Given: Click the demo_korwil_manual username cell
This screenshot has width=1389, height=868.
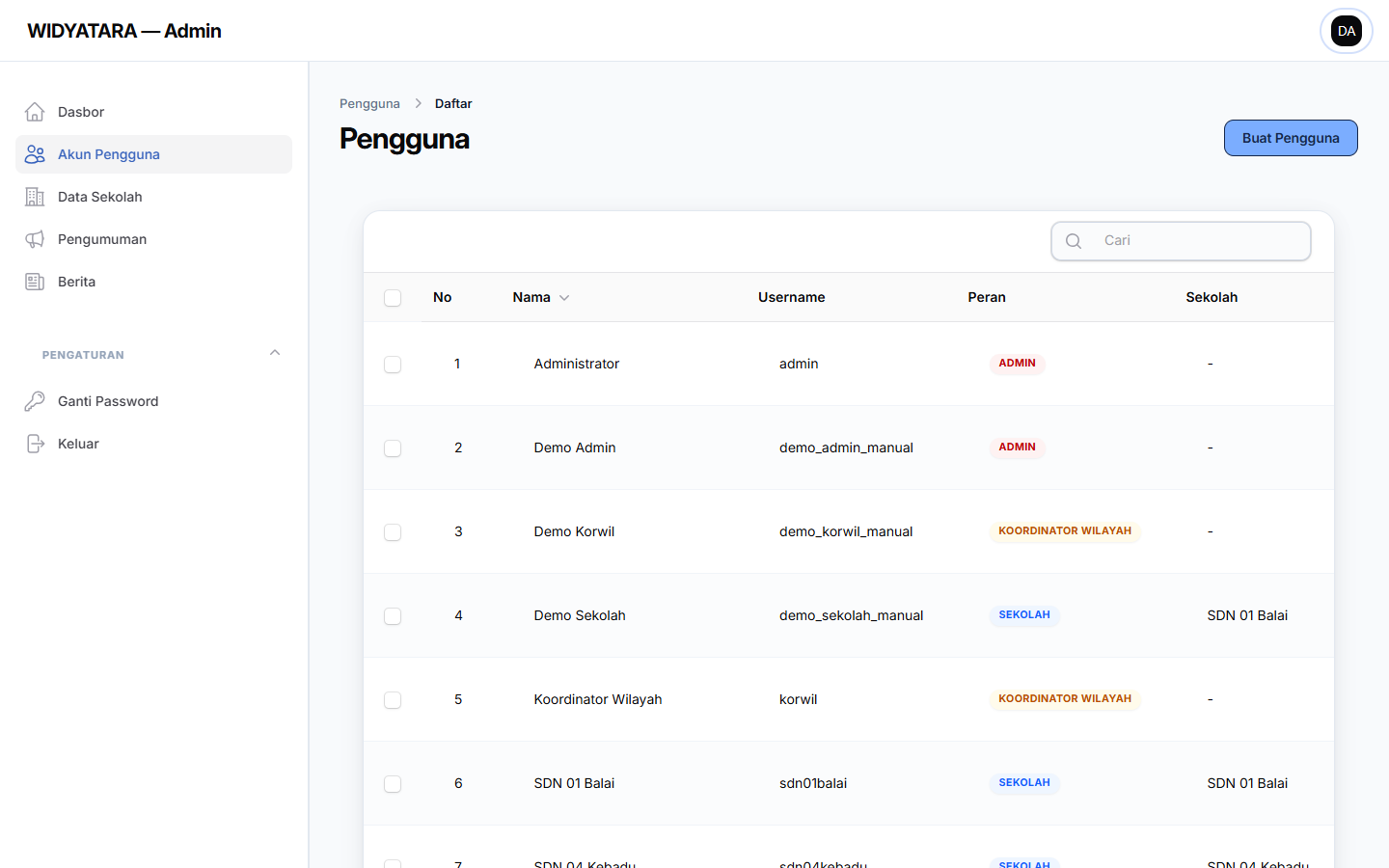Looking at the screenshot, I should (846, 531).
